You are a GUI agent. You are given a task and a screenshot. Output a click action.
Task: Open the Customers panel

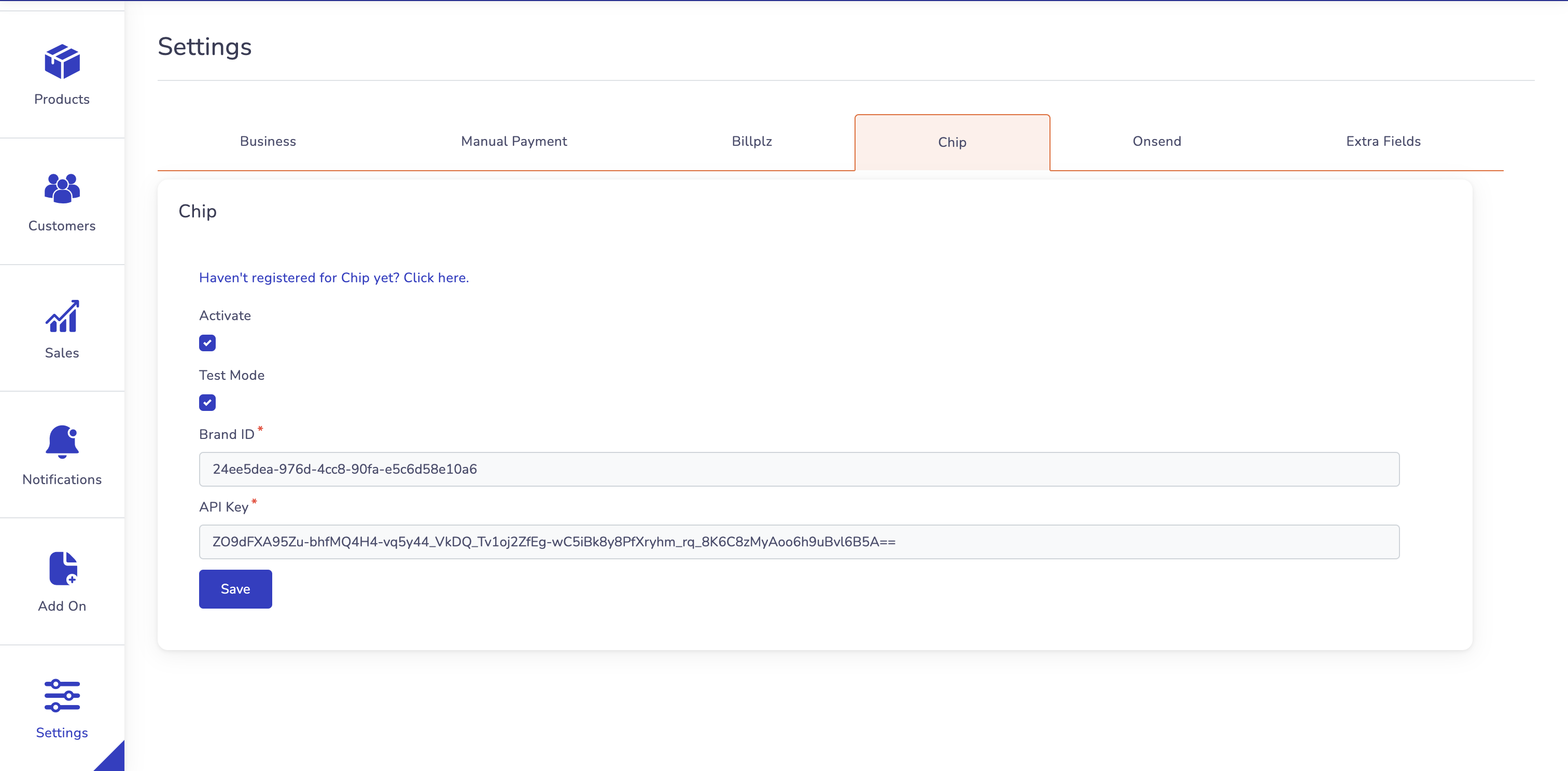tap(62, 200)
